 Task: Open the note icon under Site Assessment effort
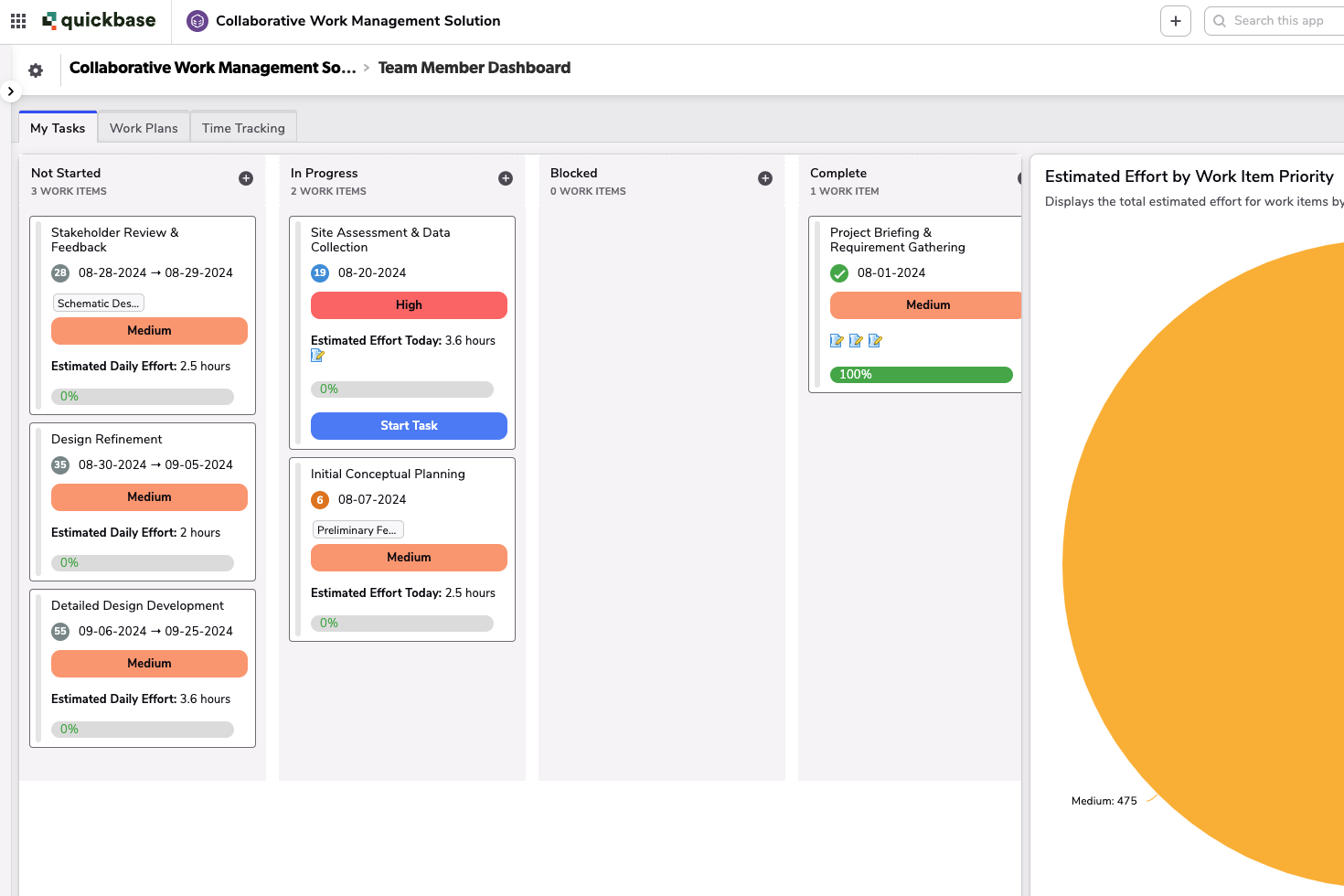click(318, 356)
